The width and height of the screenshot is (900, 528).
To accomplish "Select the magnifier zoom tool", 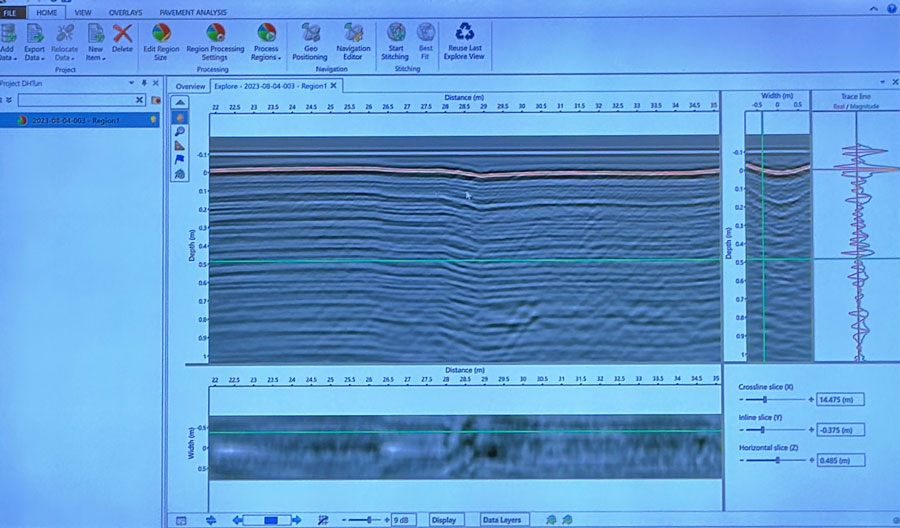I will 179,131.
